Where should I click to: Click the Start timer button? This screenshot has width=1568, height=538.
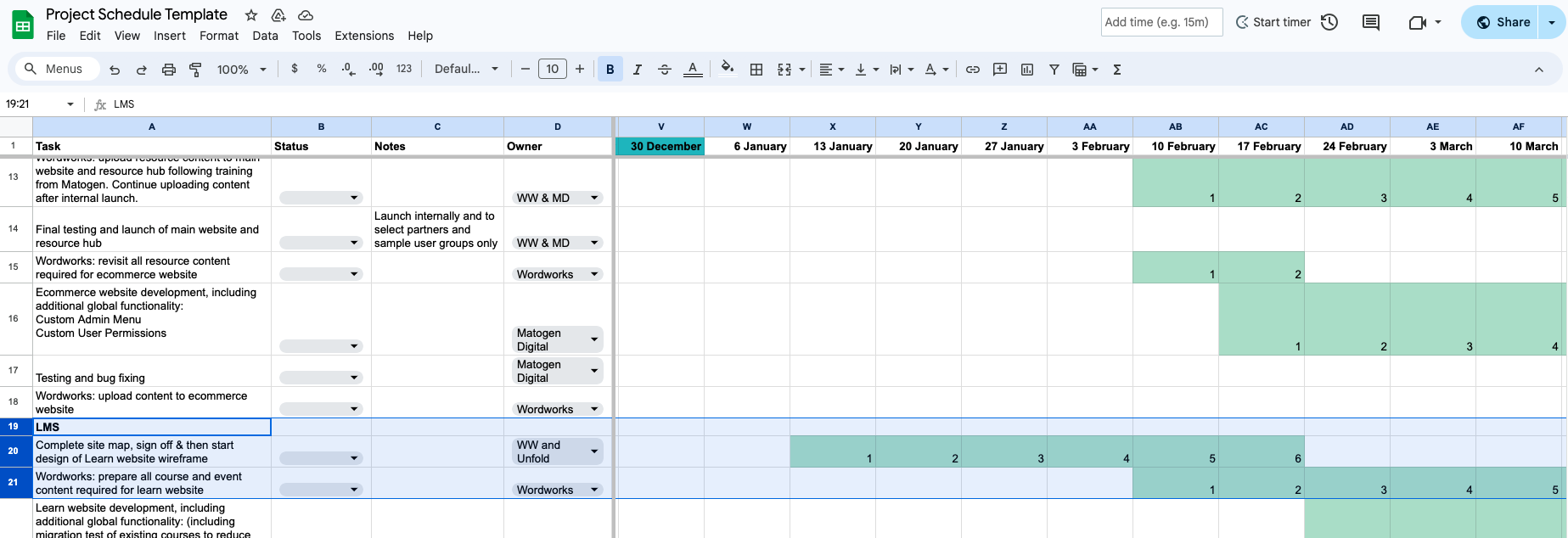[x=1273, y=22]
